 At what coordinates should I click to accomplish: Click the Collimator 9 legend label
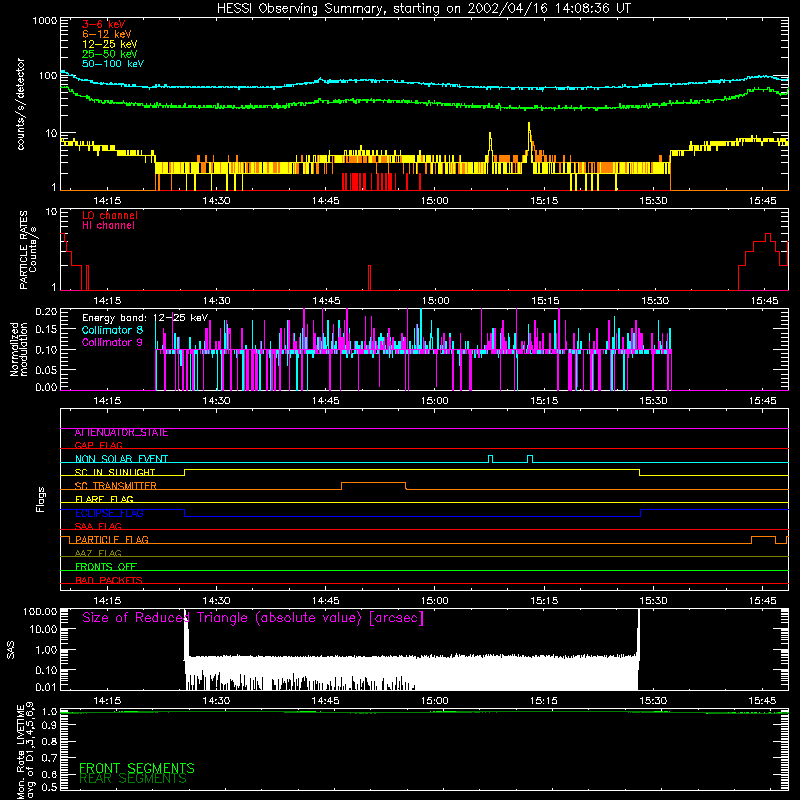(x=112, y=342)
